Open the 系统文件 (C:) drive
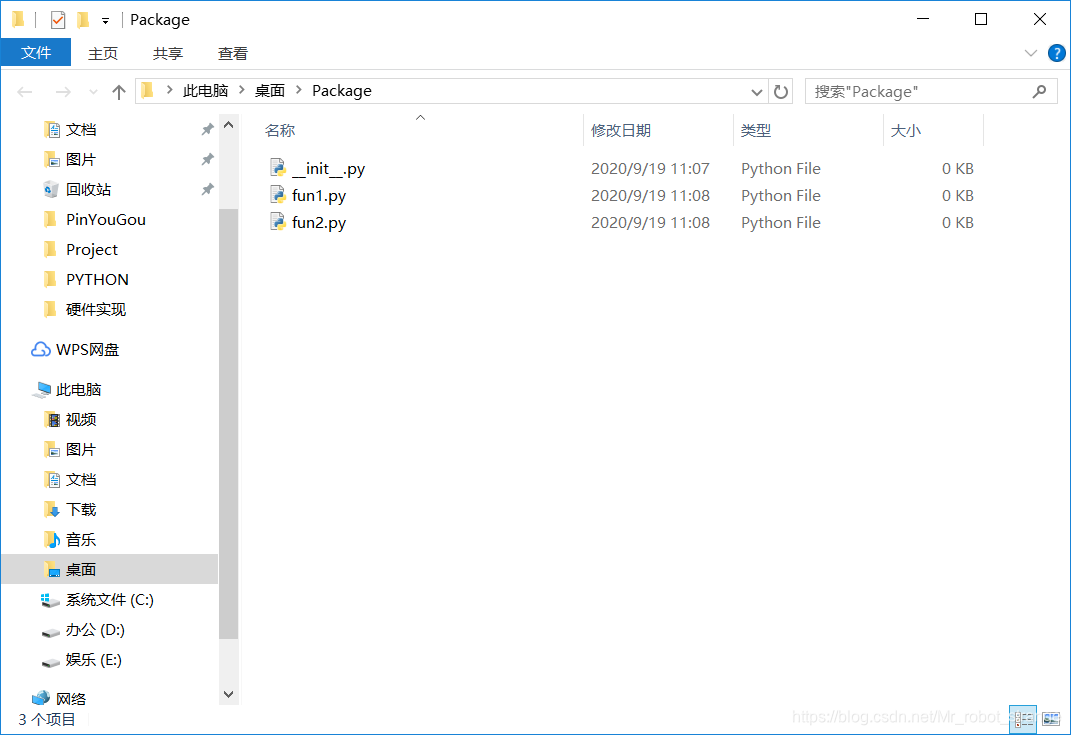Image resolution: width=1071 pixels, height=735 pixels. pyautogui.click(x=109, y=600)
